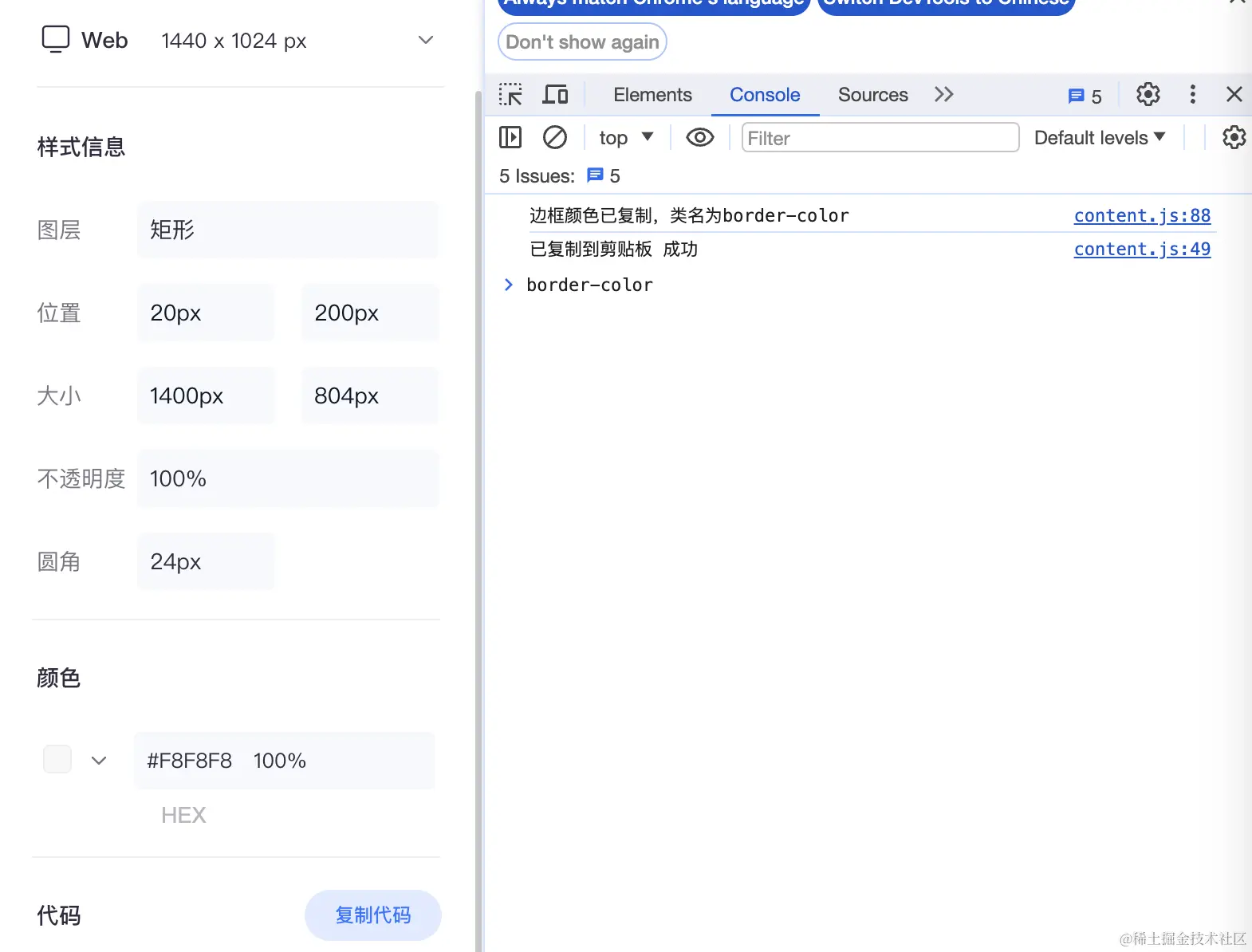
Task: Click the opacity value 100%
Action: coord(287,478)
